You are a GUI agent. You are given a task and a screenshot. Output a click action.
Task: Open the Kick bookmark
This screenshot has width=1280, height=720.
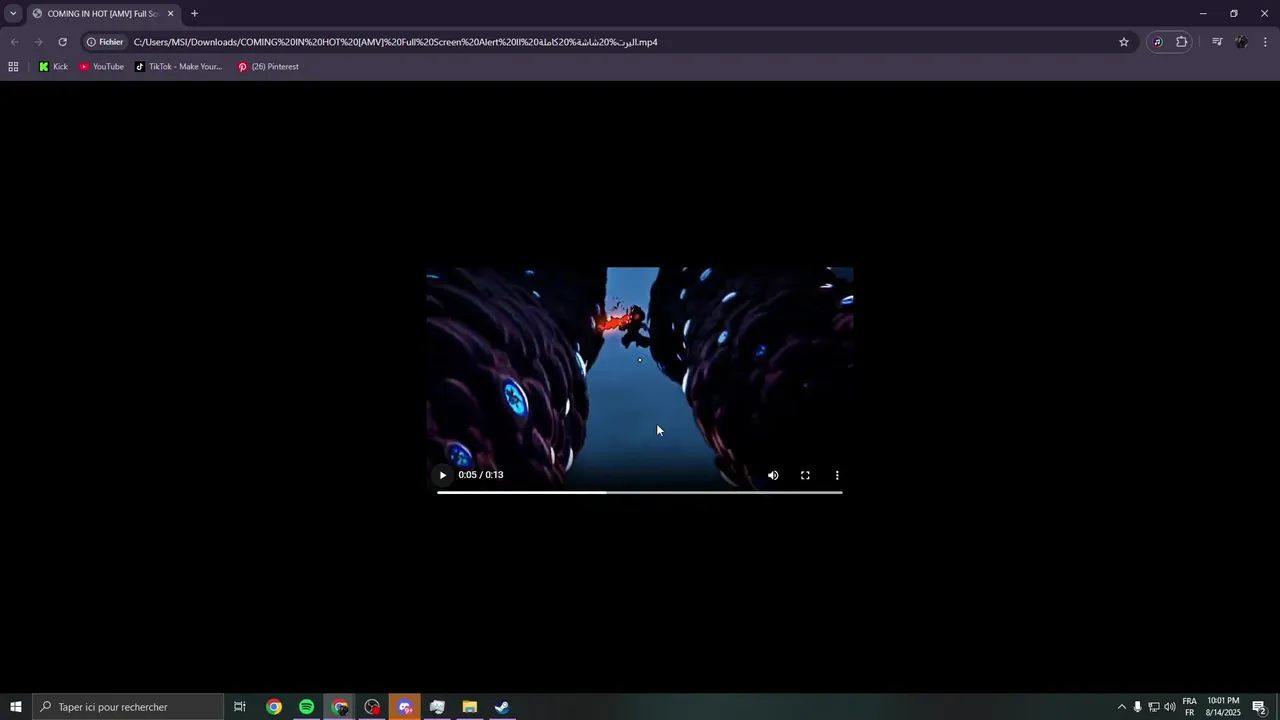pyautogui.click(x=53, y=67)
